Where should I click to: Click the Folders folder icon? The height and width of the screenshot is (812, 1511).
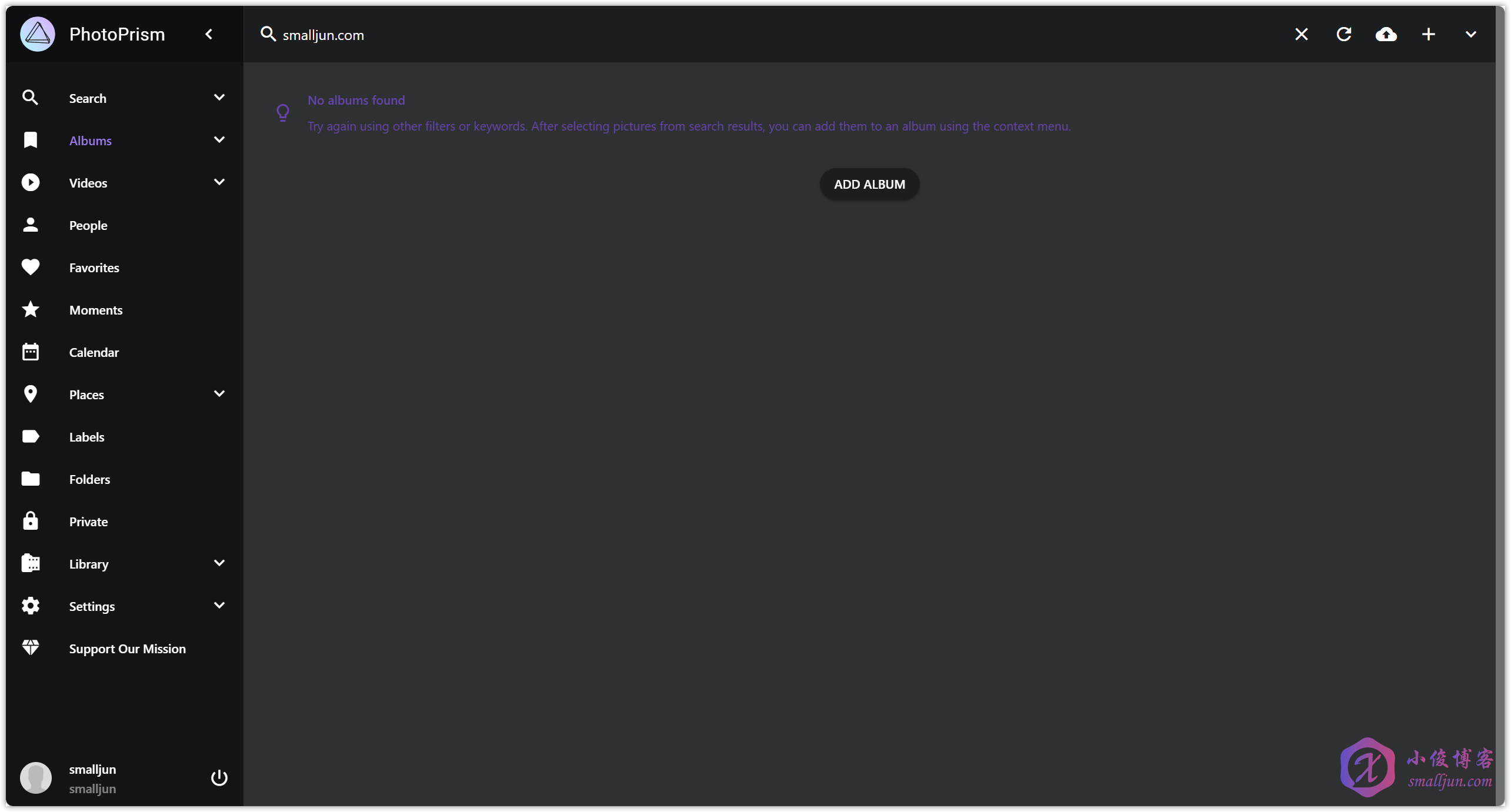coord(30,479)
